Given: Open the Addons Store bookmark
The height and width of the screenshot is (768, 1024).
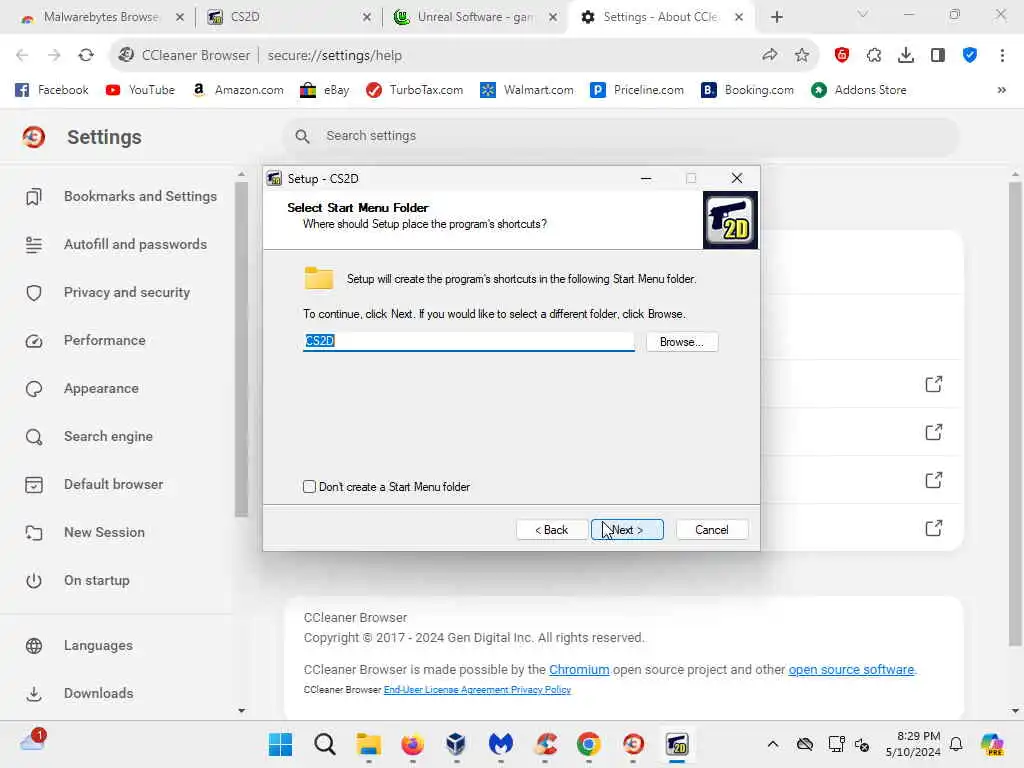Looking at the screenshot, I should click(858, 90).
